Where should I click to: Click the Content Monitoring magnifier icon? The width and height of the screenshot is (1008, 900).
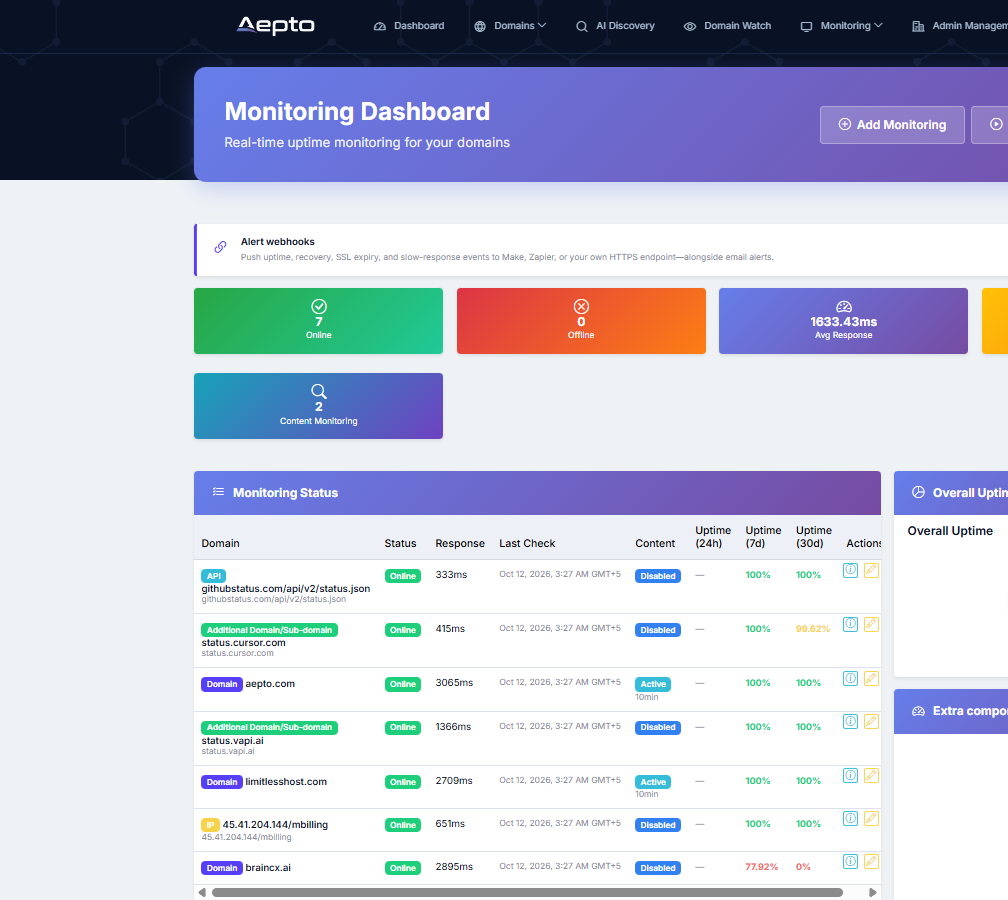[319, 392]
